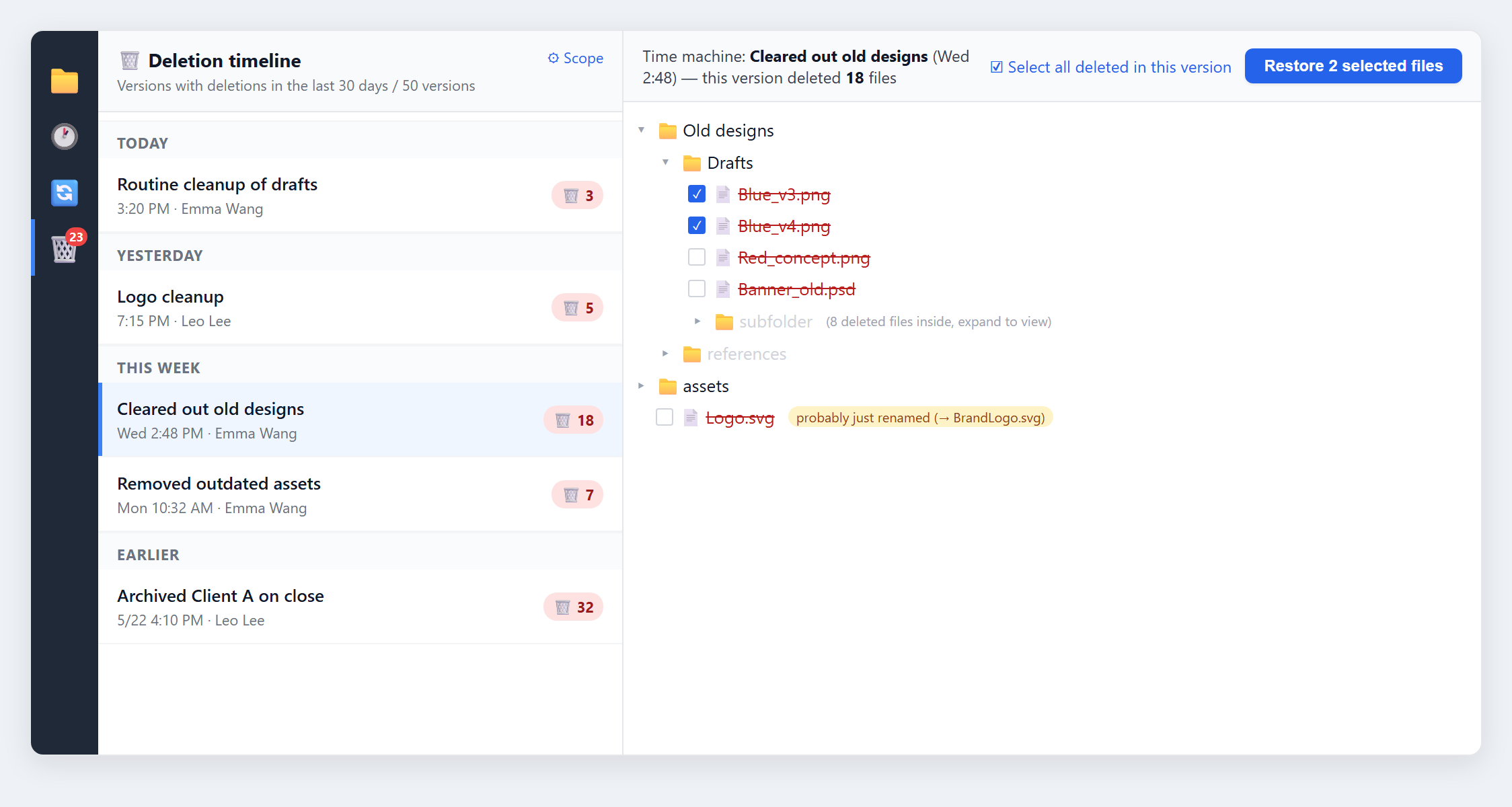
Task: Click the Drafts folder icon
Action: 691,163
